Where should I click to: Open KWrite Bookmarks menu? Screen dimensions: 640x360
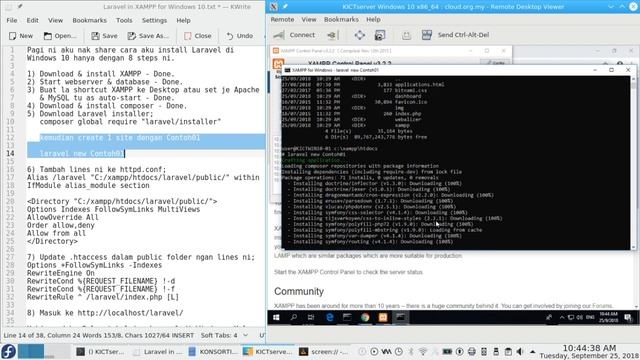coord(89,20)
